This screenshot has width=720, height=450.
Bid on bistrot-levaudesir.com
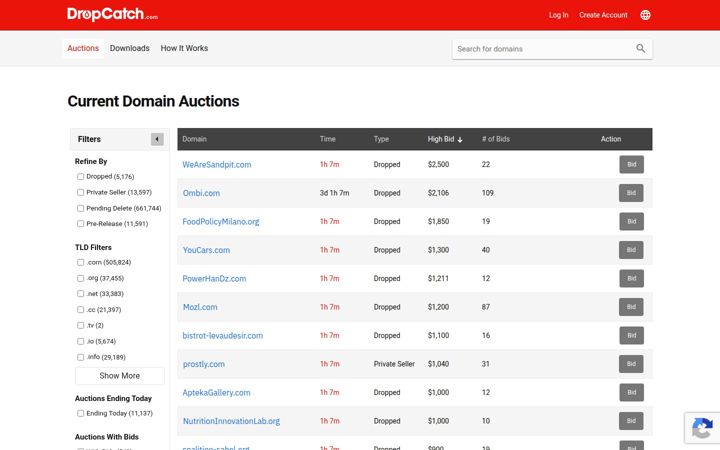click(x=631, y=335)
